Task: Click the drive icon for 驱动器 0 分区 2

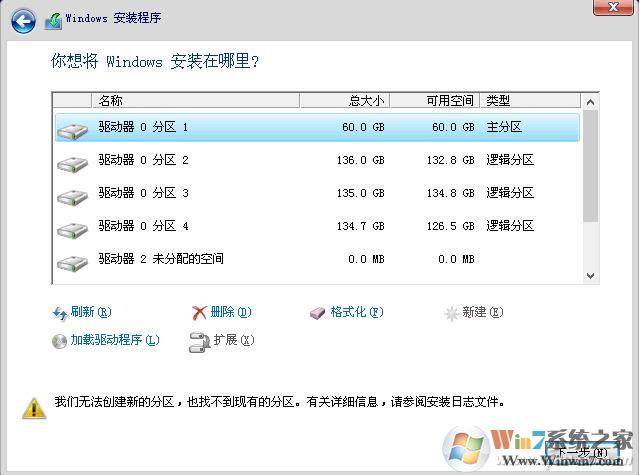Action: 73,164
